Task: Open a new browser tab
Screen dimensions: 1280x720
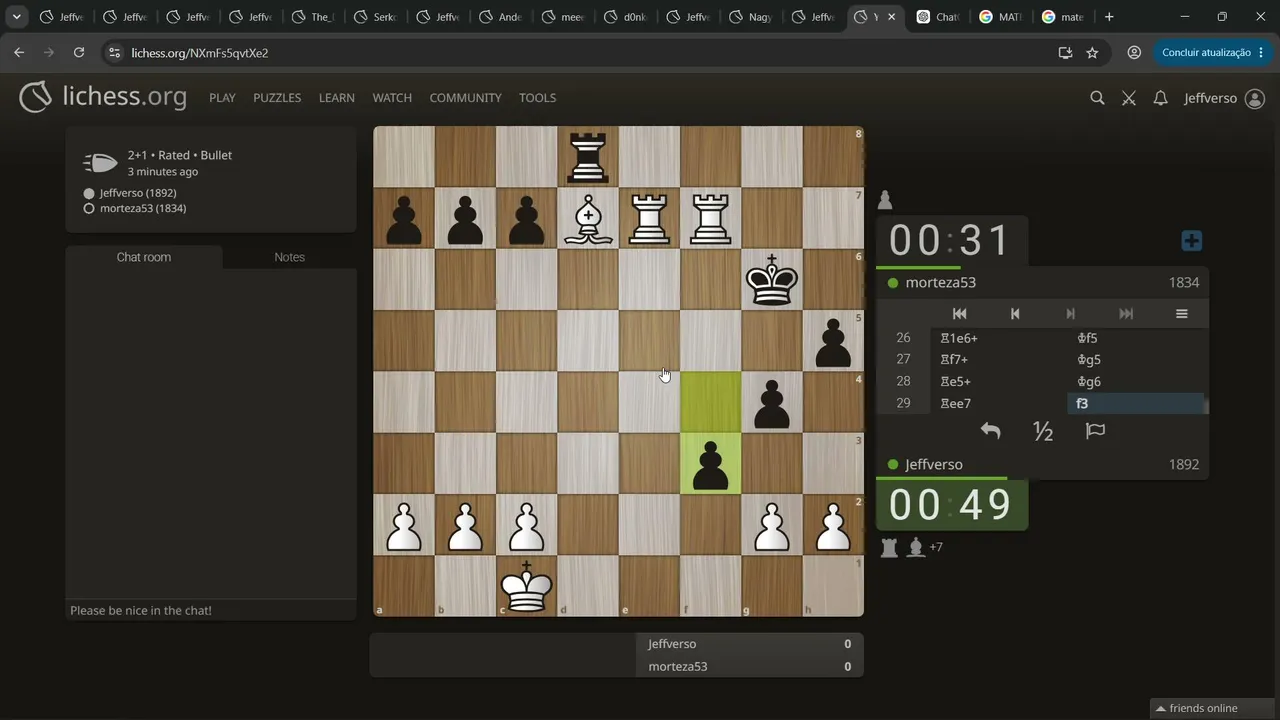Action: [1109, 17]
